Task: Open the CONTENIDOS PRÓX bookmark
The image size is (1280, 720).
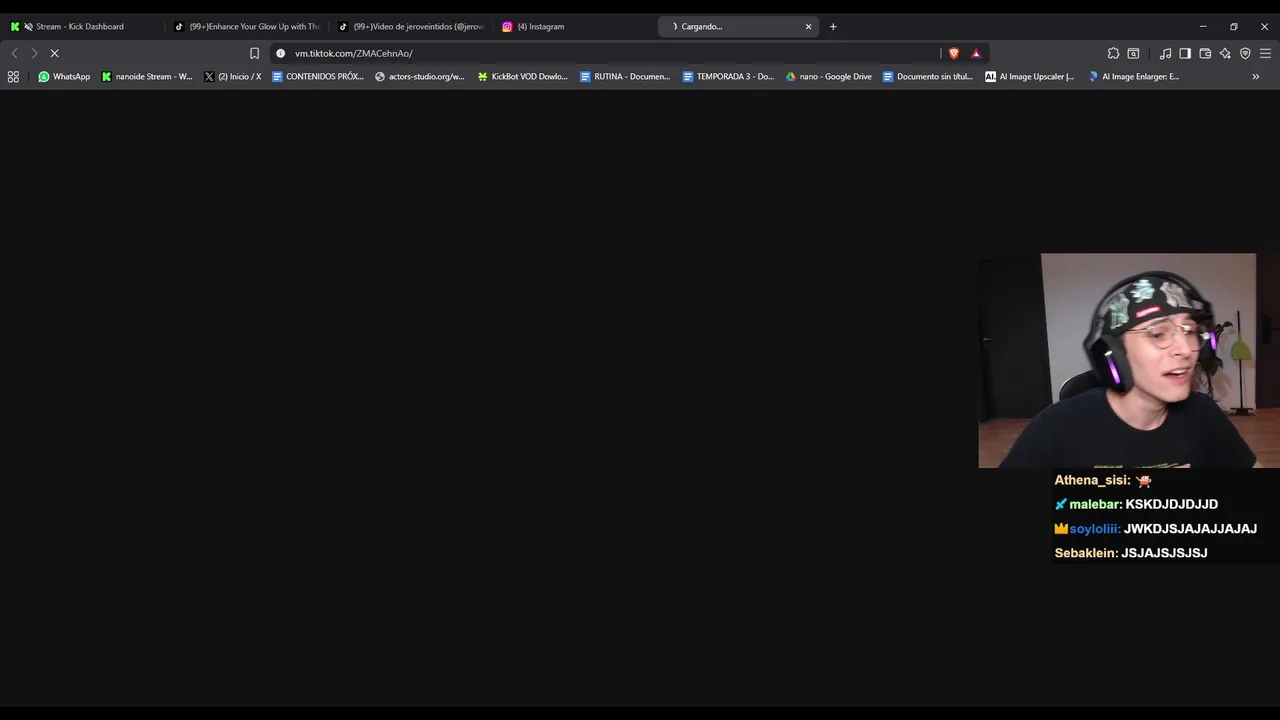Action: pos(318,76)
